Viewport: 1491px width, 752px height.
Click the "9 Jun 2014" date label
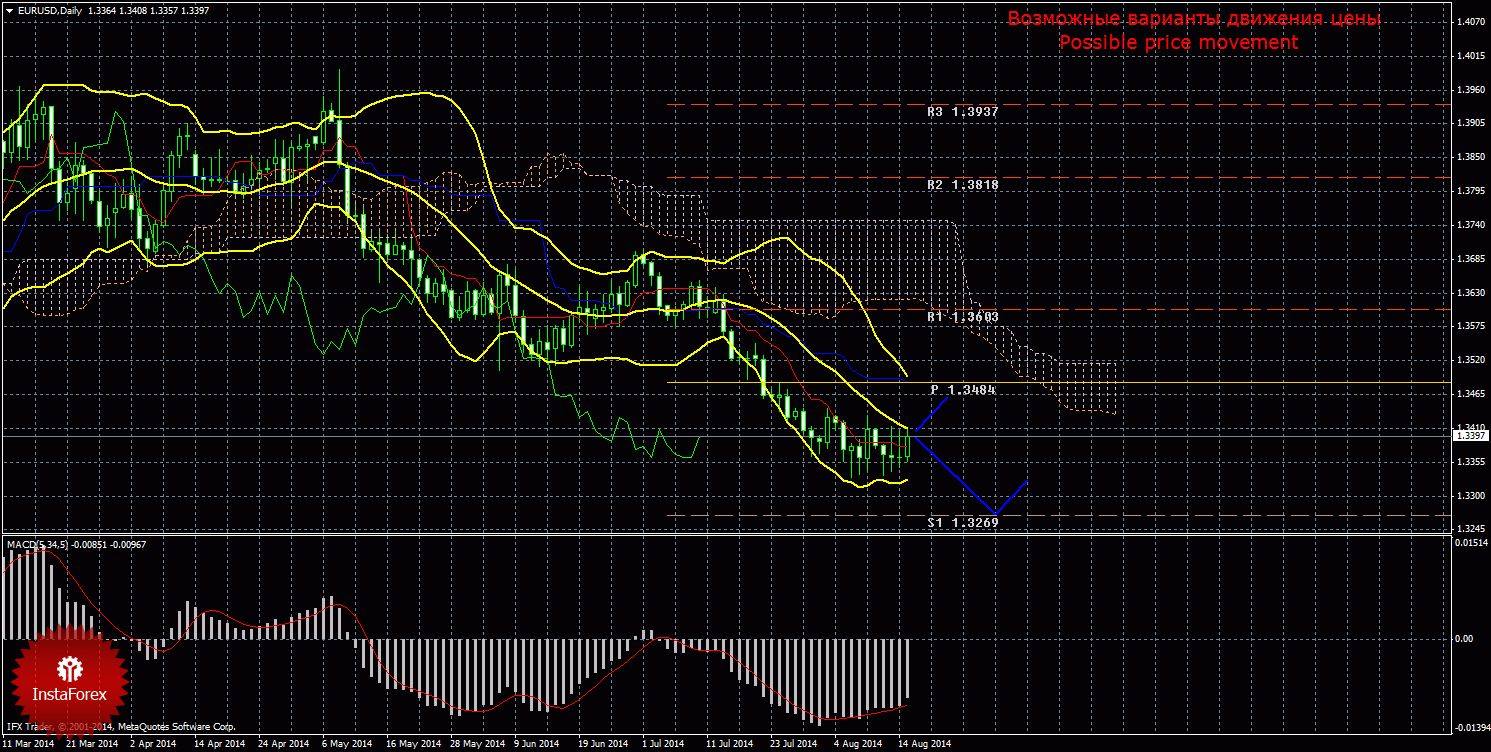[538, 744]
